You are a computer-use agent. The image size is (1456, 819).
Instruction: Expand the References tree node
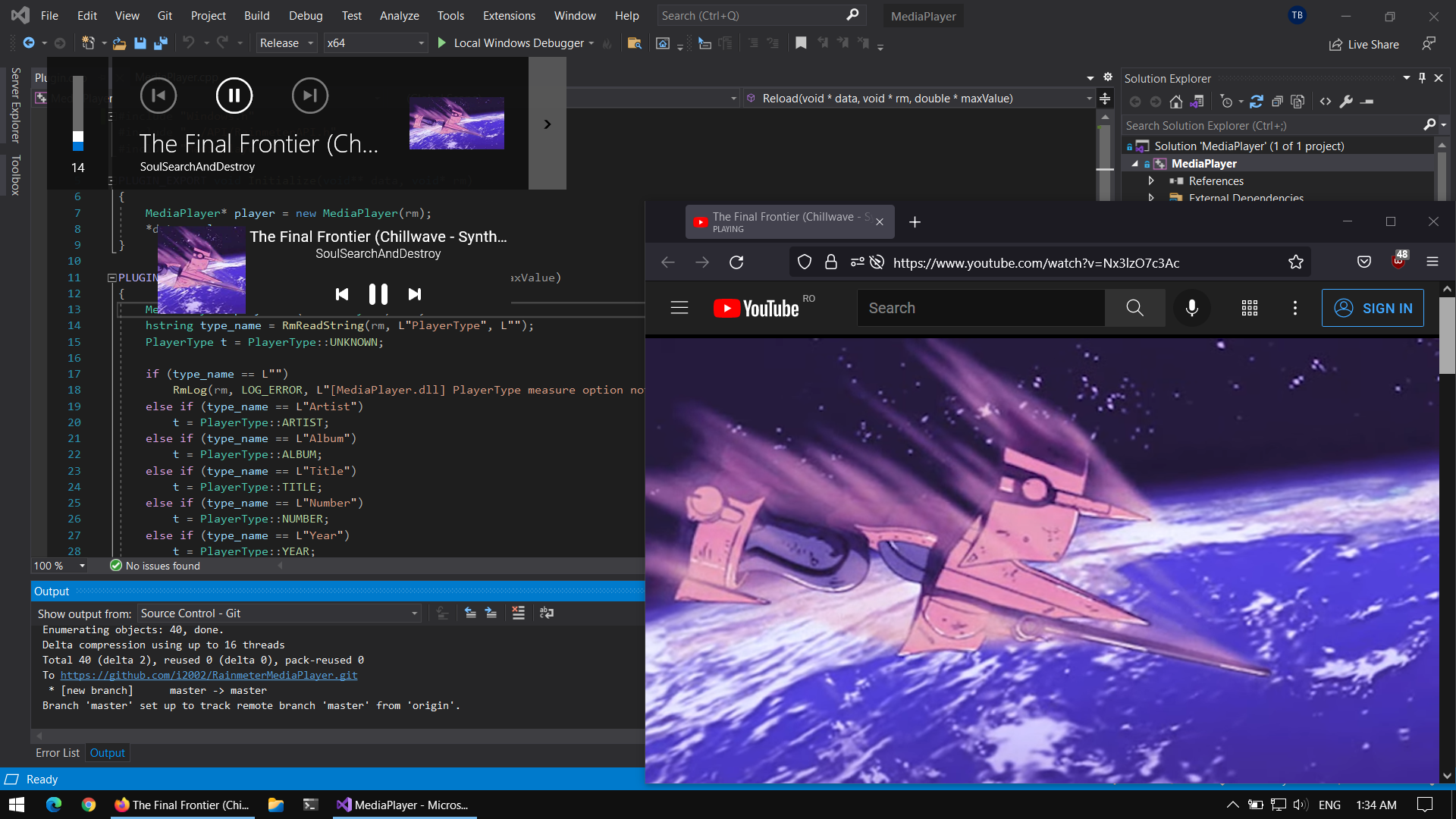coord(1151,180)
